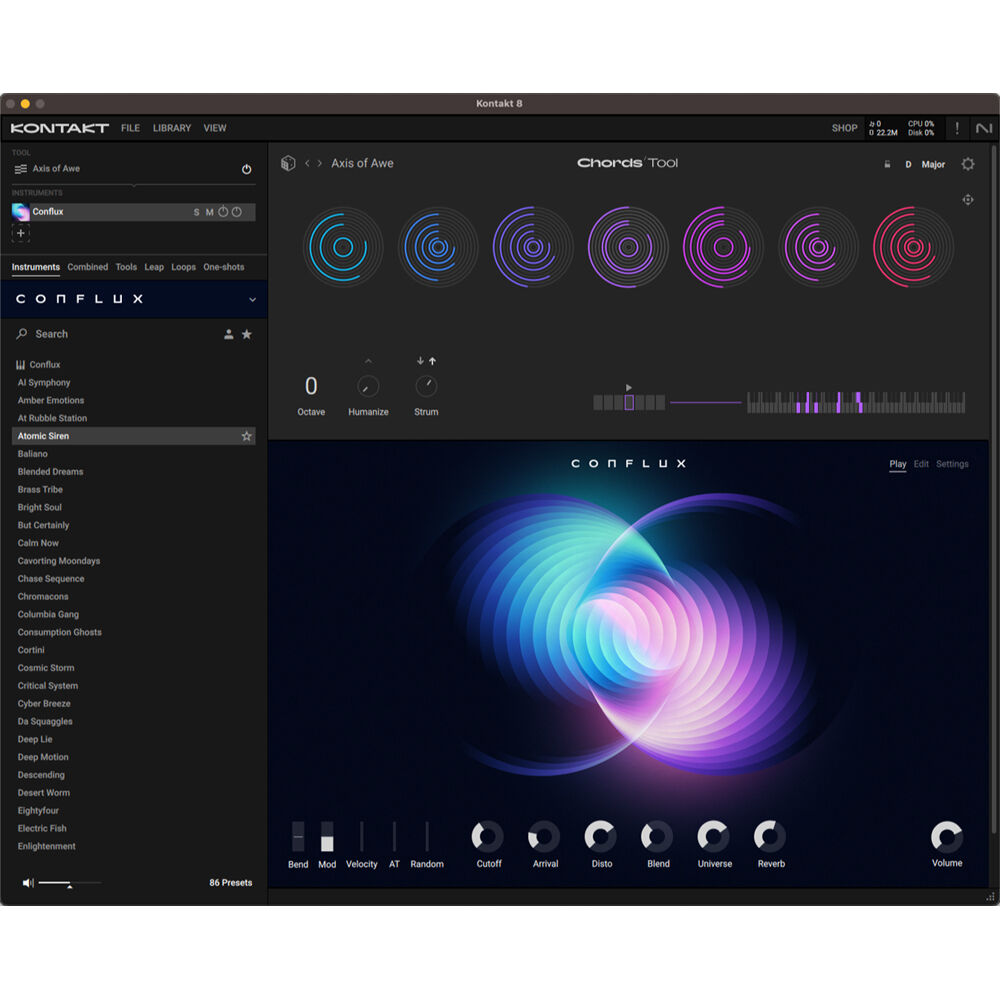Click the preview volume slider at bottom left
This screenshot has width=1000, height=1000.
(x=68, y=883)
